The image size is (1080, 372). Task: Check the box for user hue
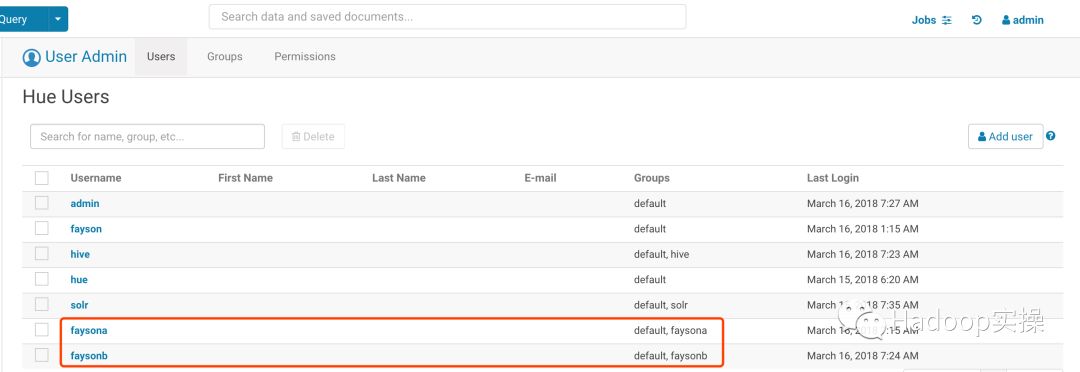(x=42, y=279)
